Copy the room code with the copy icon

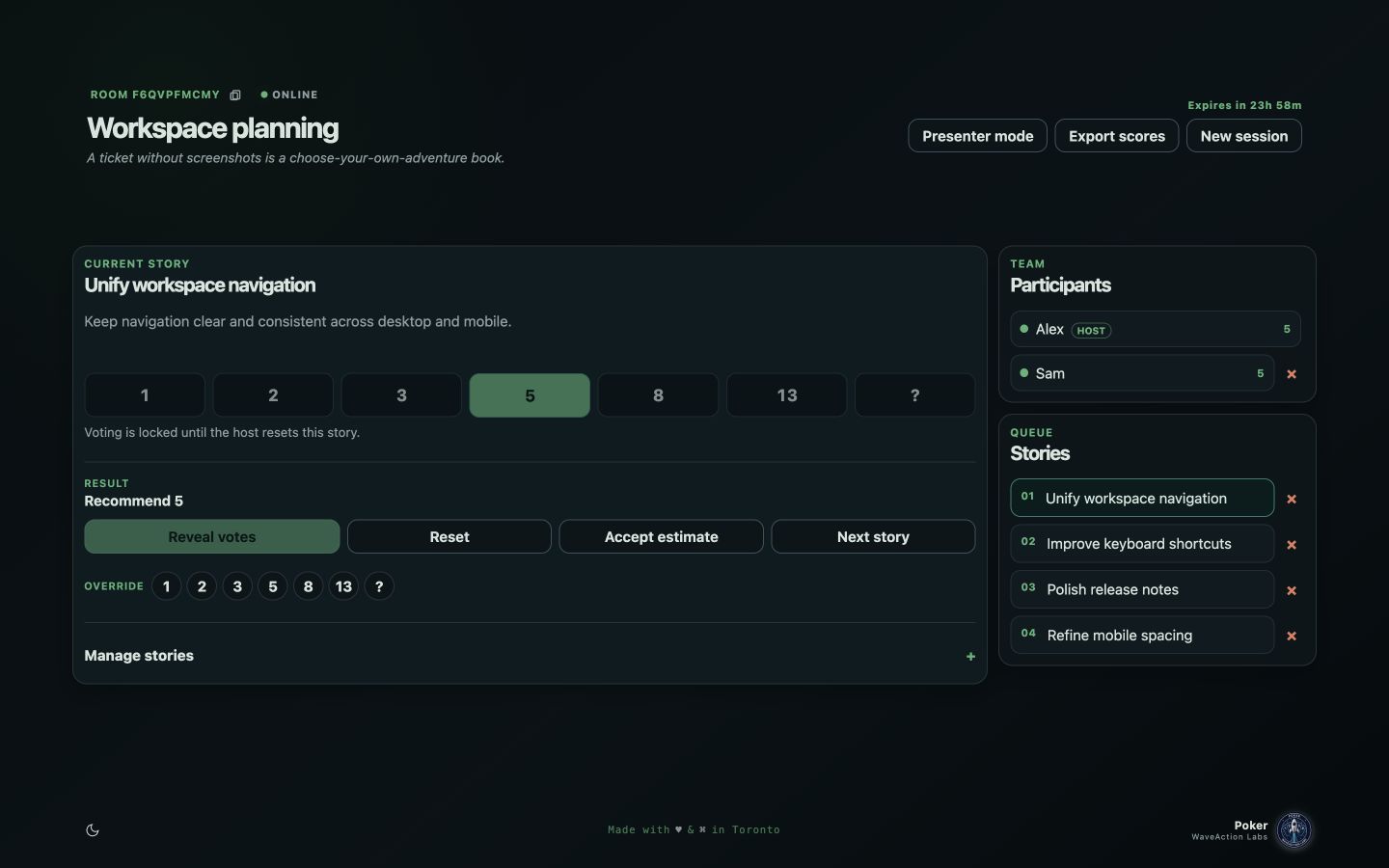pos(235,95)
